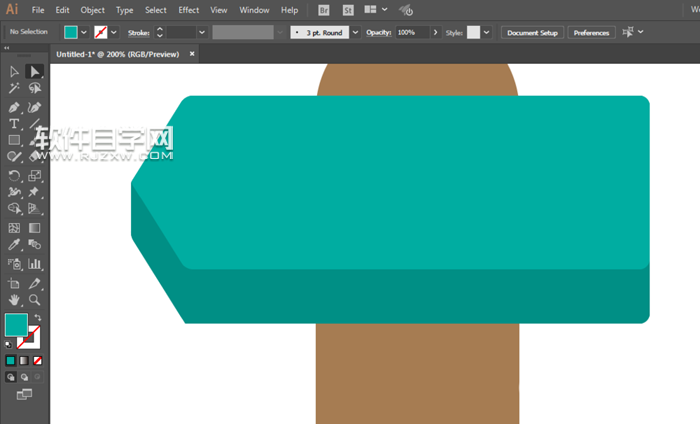The height and width of the screenshot is (424, 700).
Task: Select the Pen tool
Action: pyautogui.click(x=14, y=107)
